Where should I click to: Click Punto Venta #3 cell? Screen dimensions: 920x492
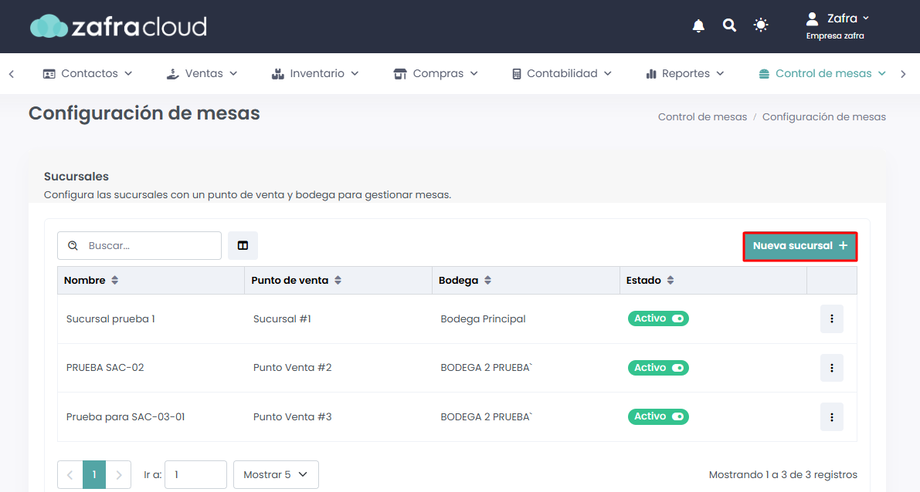[292, 417]
